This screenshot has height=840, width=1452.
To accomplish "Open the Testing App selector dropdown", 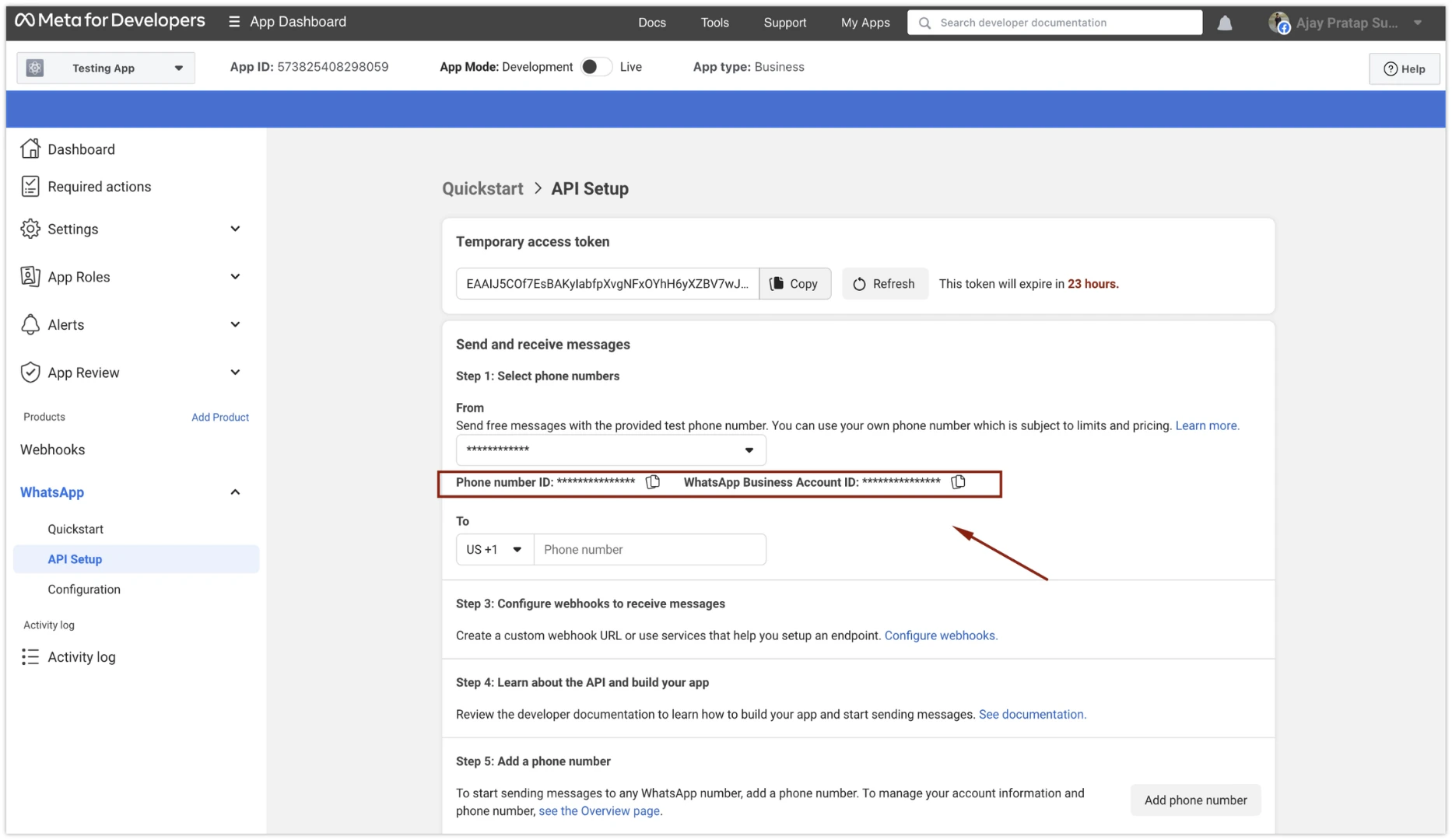I will click(106, 68).
